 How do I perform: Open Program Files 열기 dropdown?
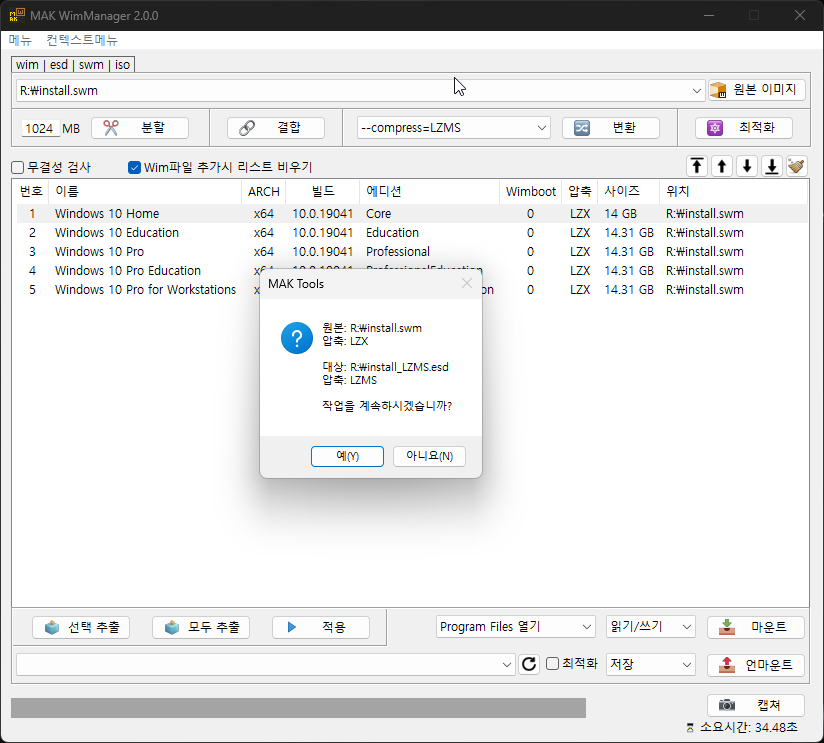point(516,627)
